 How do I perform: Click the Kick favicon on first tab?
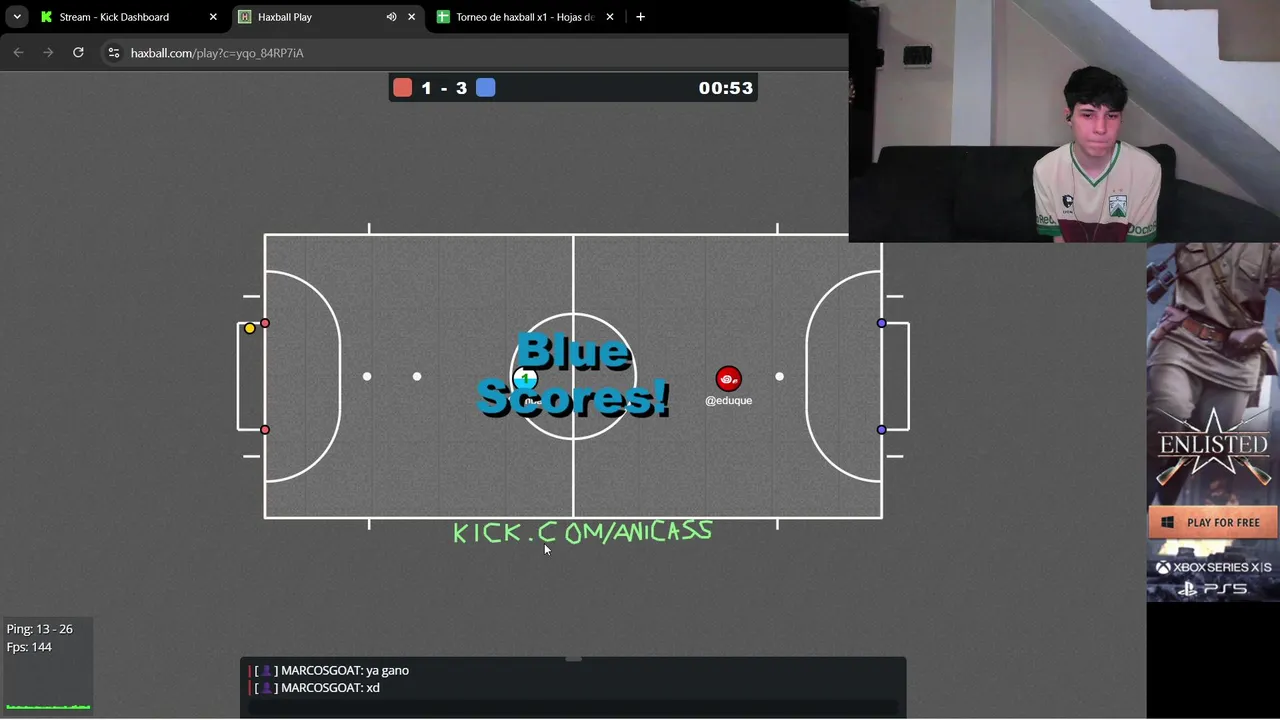click(46, 17)
